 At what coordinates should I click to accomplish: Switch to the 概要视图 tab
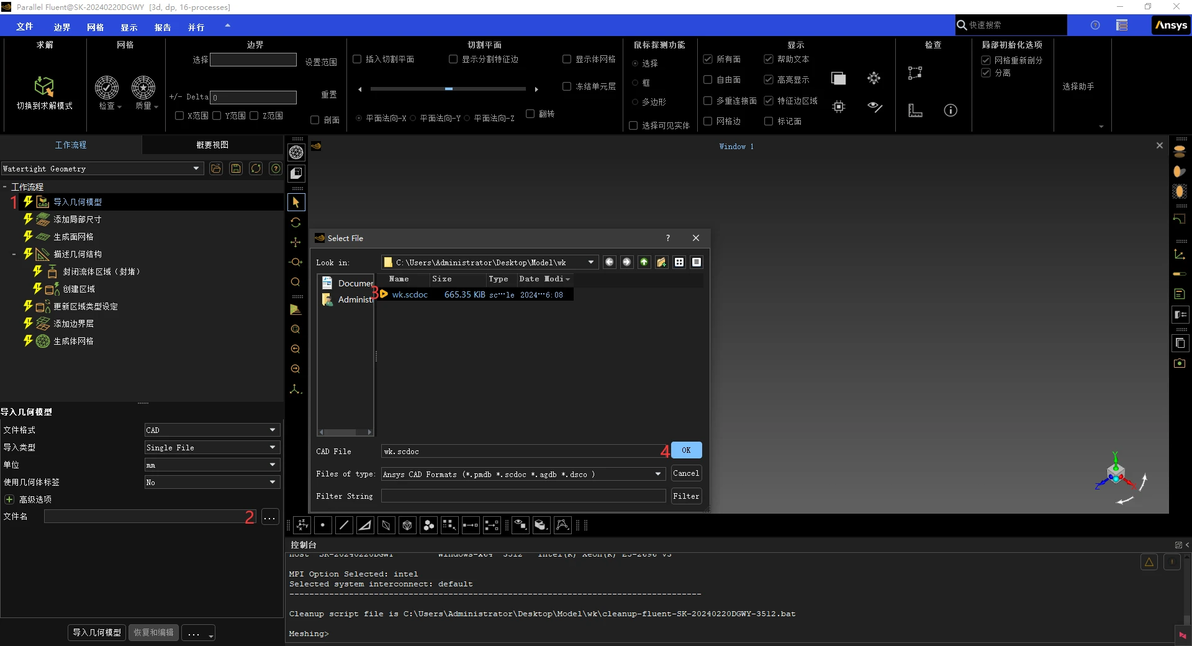[212, 144]
